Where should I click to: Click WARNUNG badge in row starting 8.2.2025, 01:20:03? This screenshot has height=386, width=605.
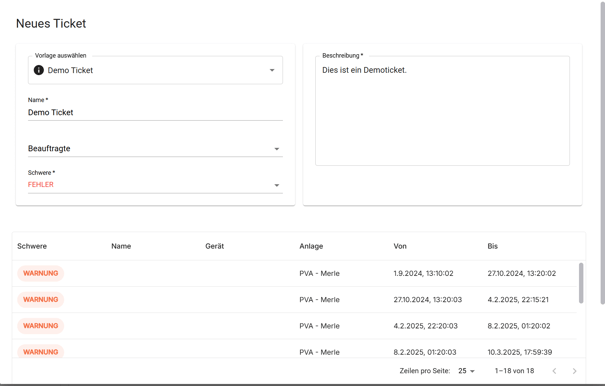point(41,351)
